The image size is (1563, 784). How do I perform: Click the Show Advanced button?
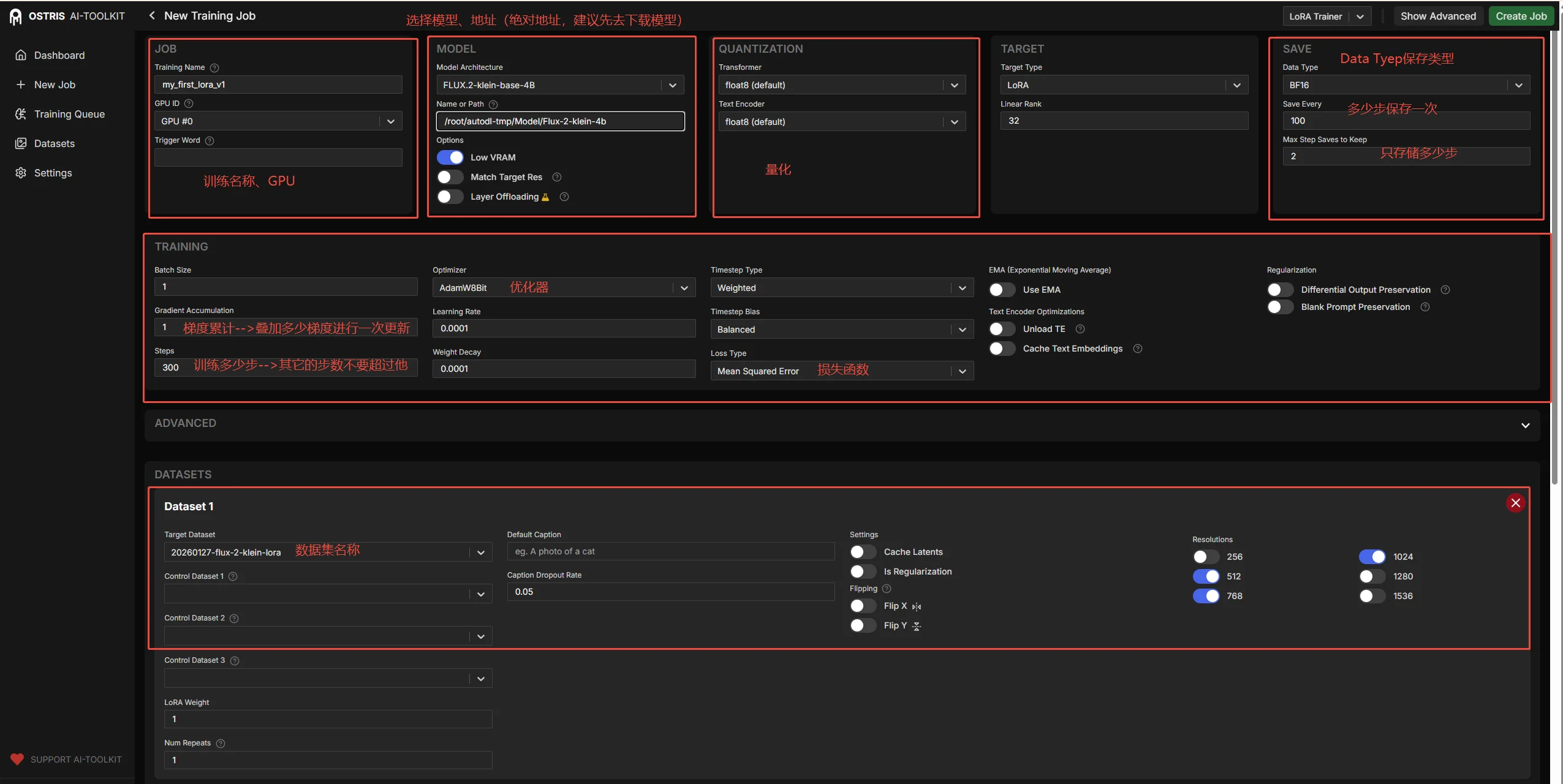click(1437, 16)
